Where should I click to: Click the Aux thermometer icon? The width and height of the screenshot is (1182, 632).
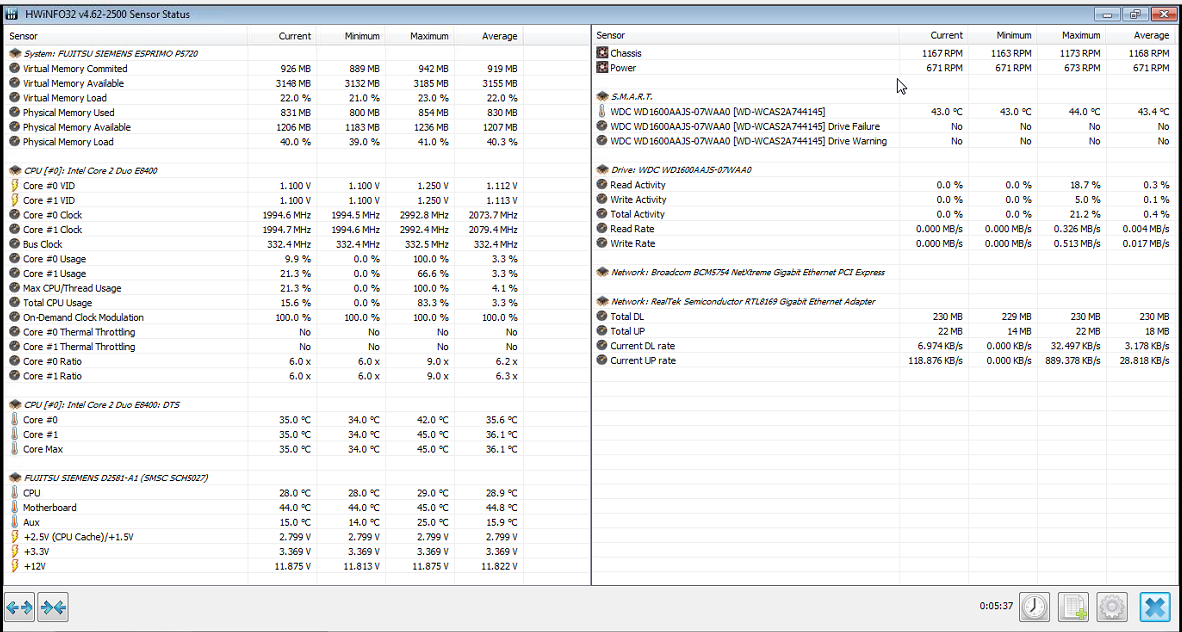pyautogui.click(x=14, y=522)
